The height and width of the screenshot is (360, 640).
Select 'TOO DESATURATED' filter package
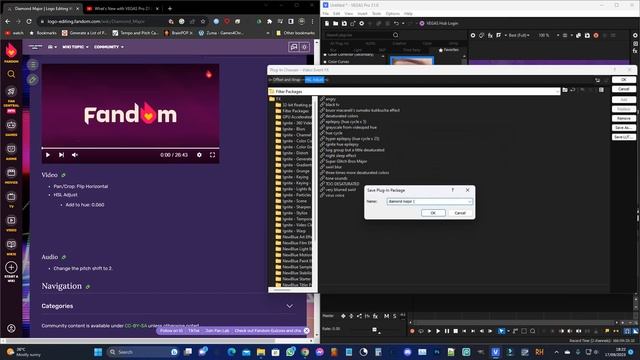click(x=340, y=184)
